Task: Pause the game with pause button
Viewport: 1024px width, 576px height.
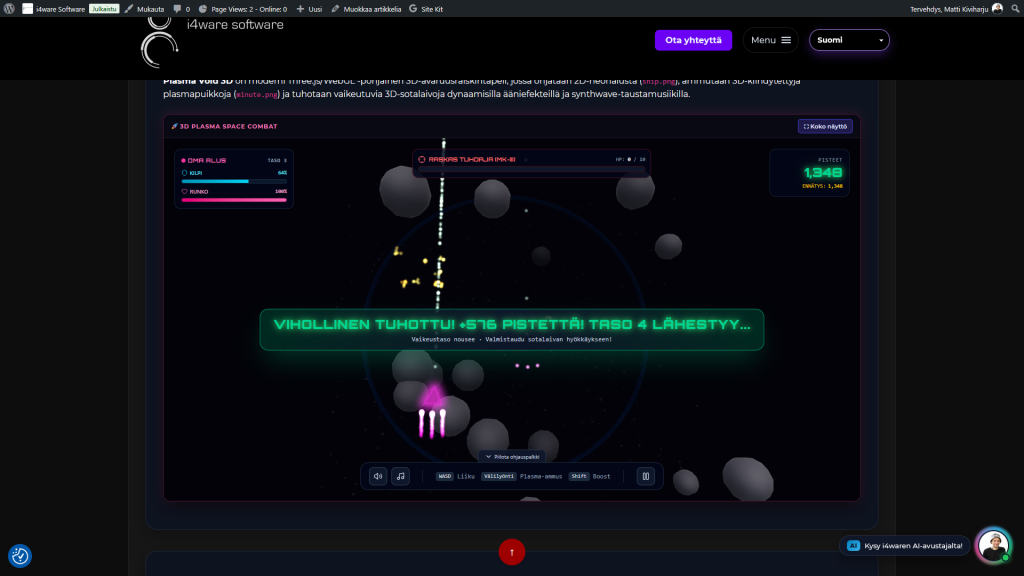Action: pos(645,476)
